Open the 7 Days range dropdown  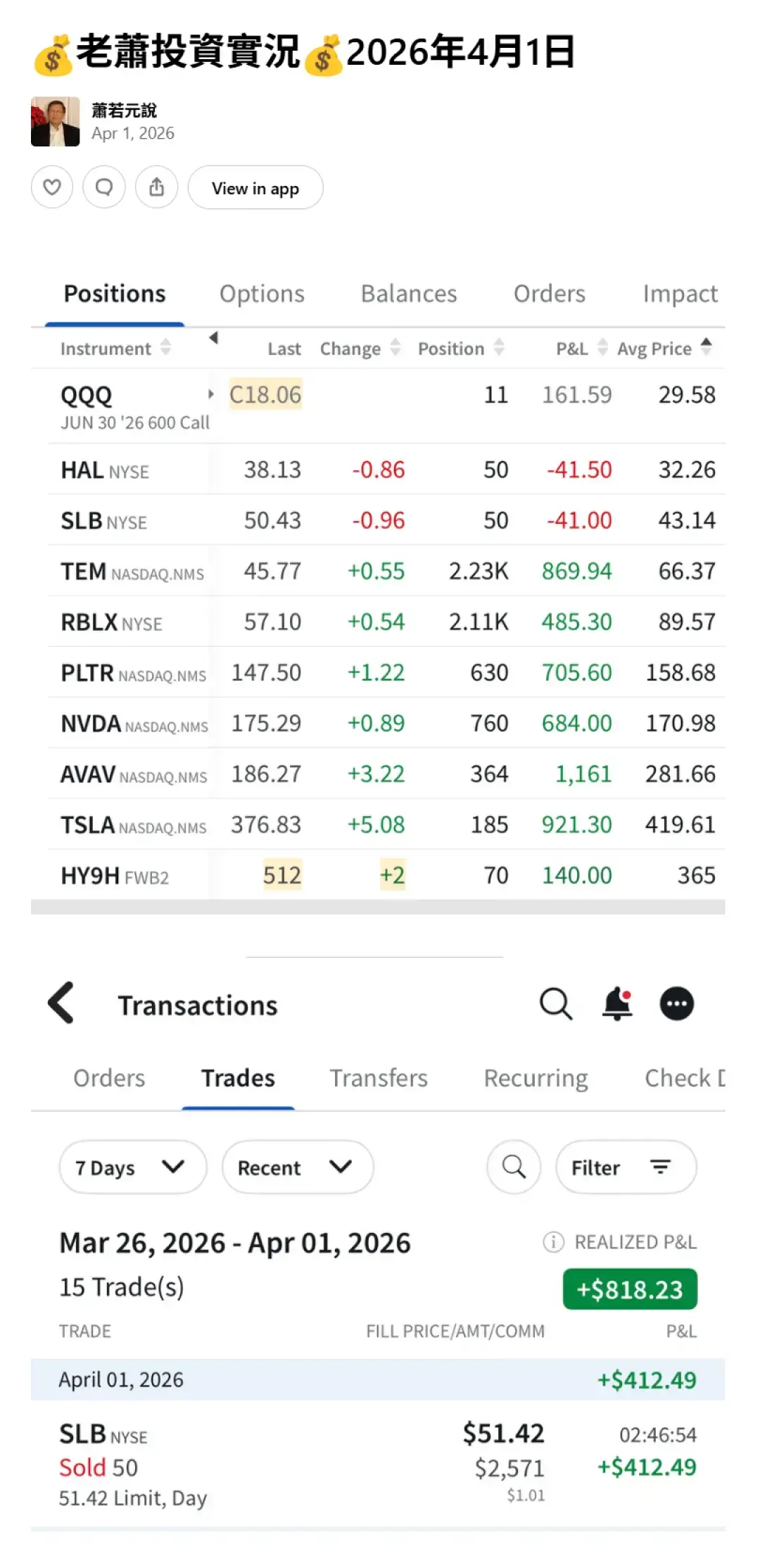coord(132,1167)
